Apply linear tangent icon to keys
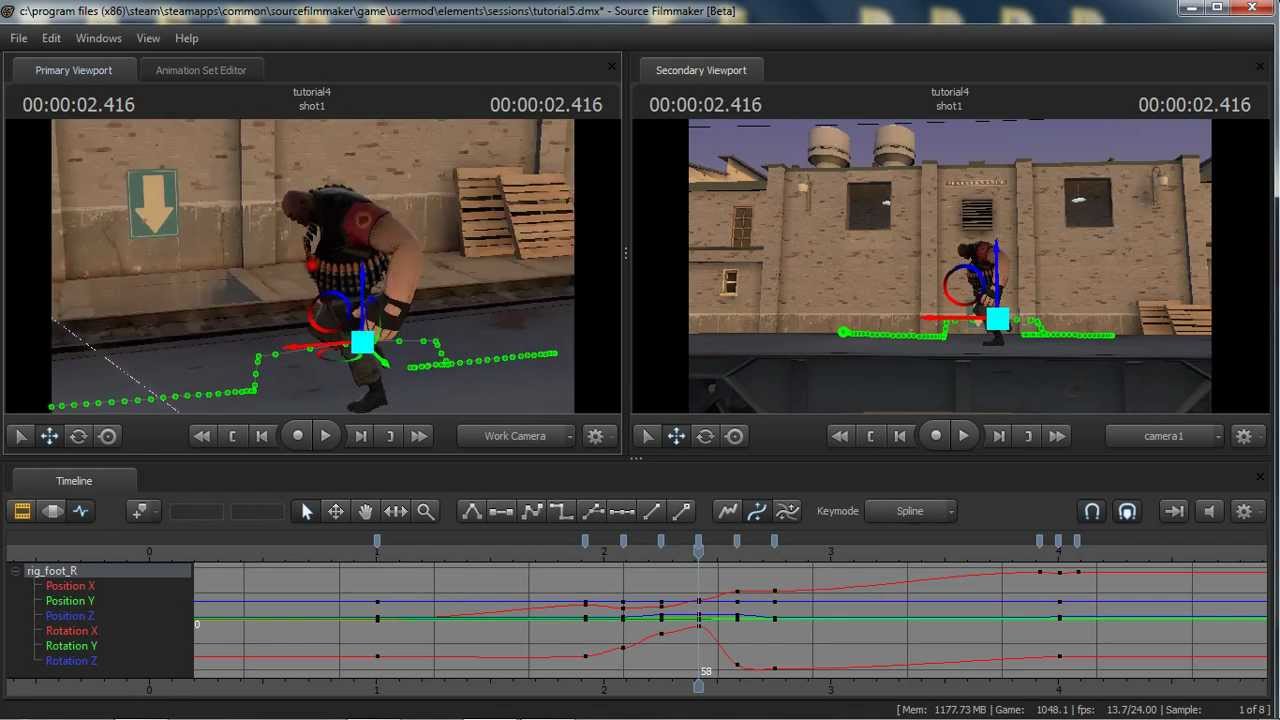Viewport: 1280px width, 720px height. (532, 511)
